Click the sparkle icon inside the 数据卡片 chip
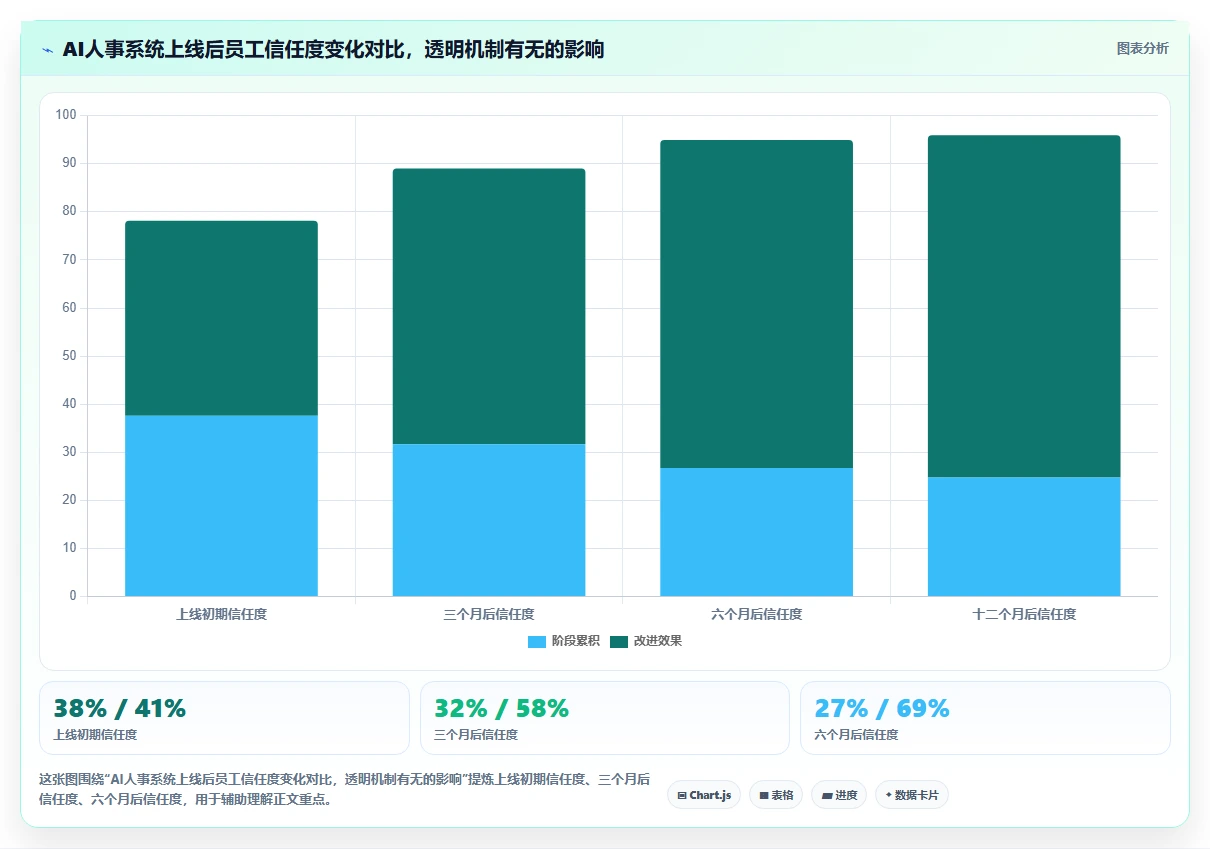The width and height of the screenshot is (1210, 849). coord(889,795)
